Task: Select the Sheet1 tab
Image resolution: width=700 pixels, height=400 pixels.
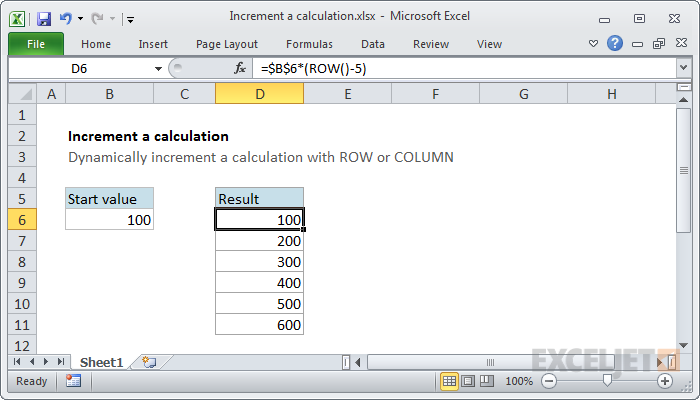Action: [x=101, y=362]
